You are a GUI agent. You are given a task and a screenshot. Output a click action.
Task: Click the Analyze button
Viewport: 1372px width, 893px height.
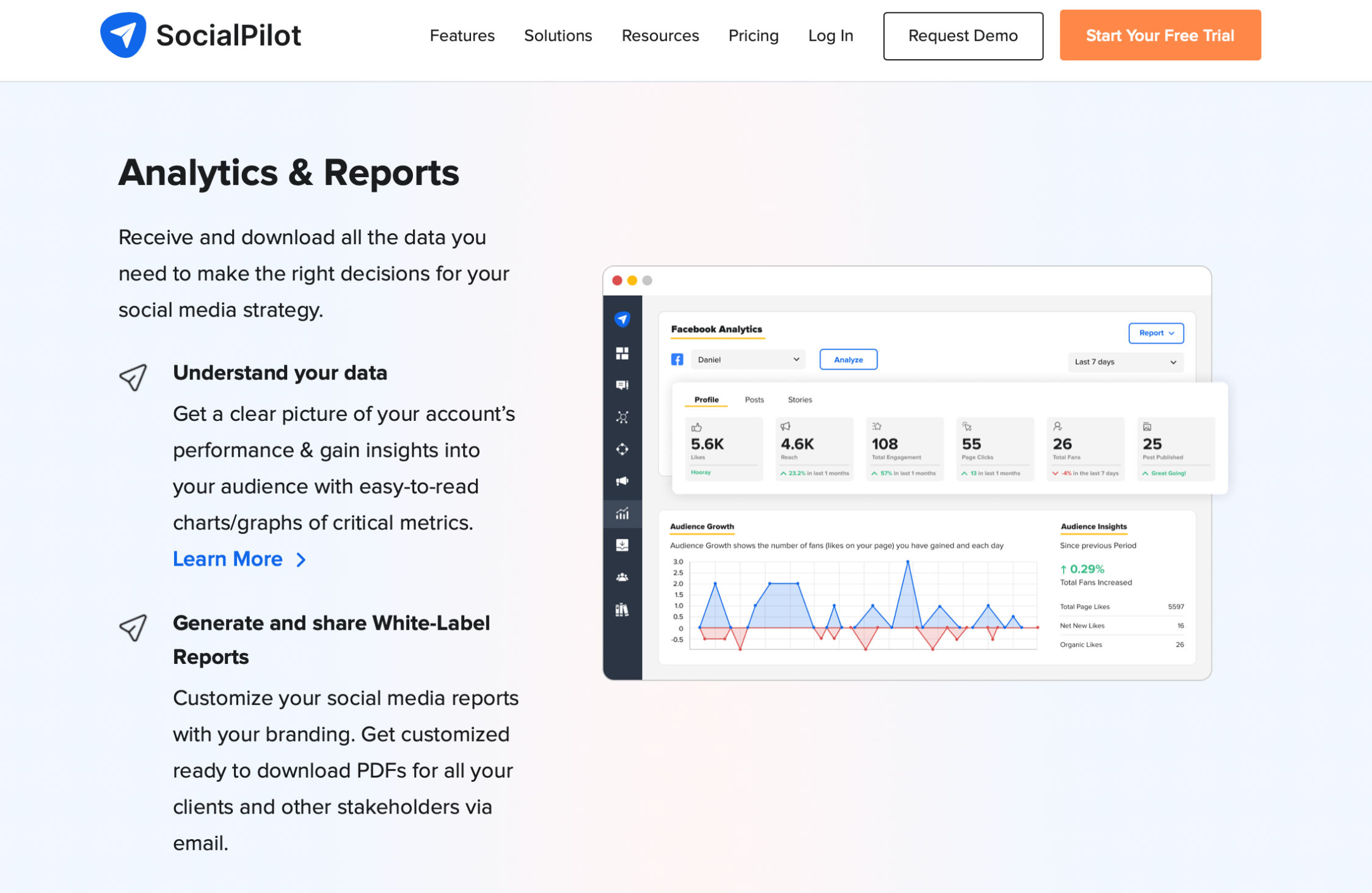[848, 359]
